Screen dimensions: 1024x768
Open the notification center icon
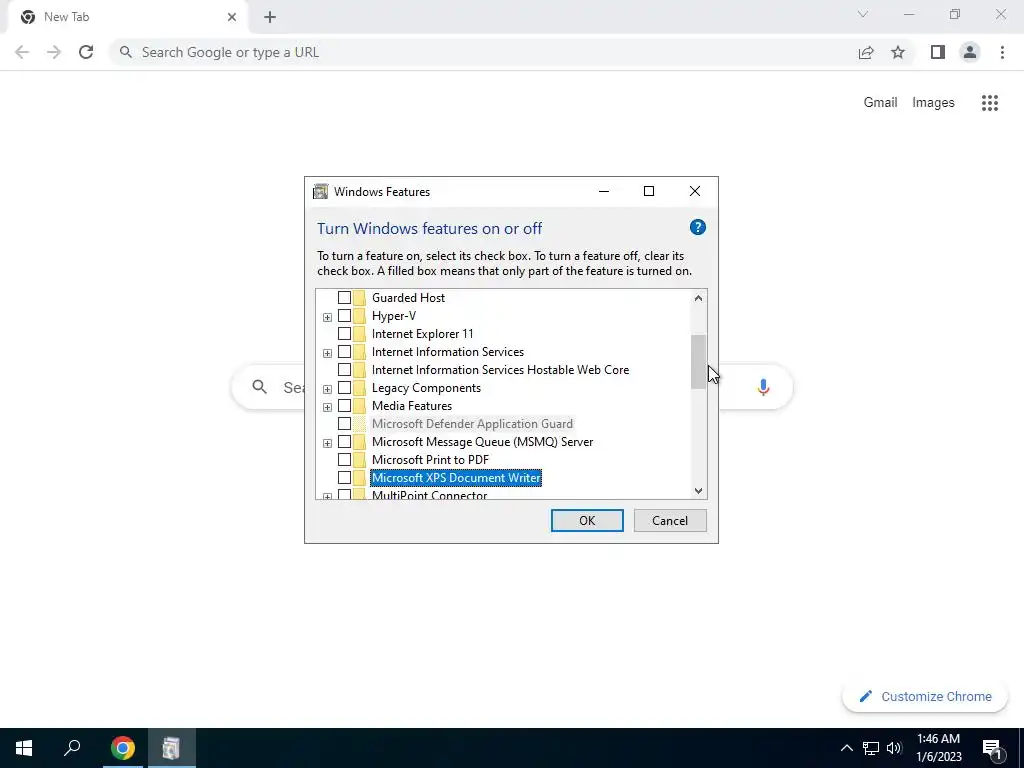(992, 749)
